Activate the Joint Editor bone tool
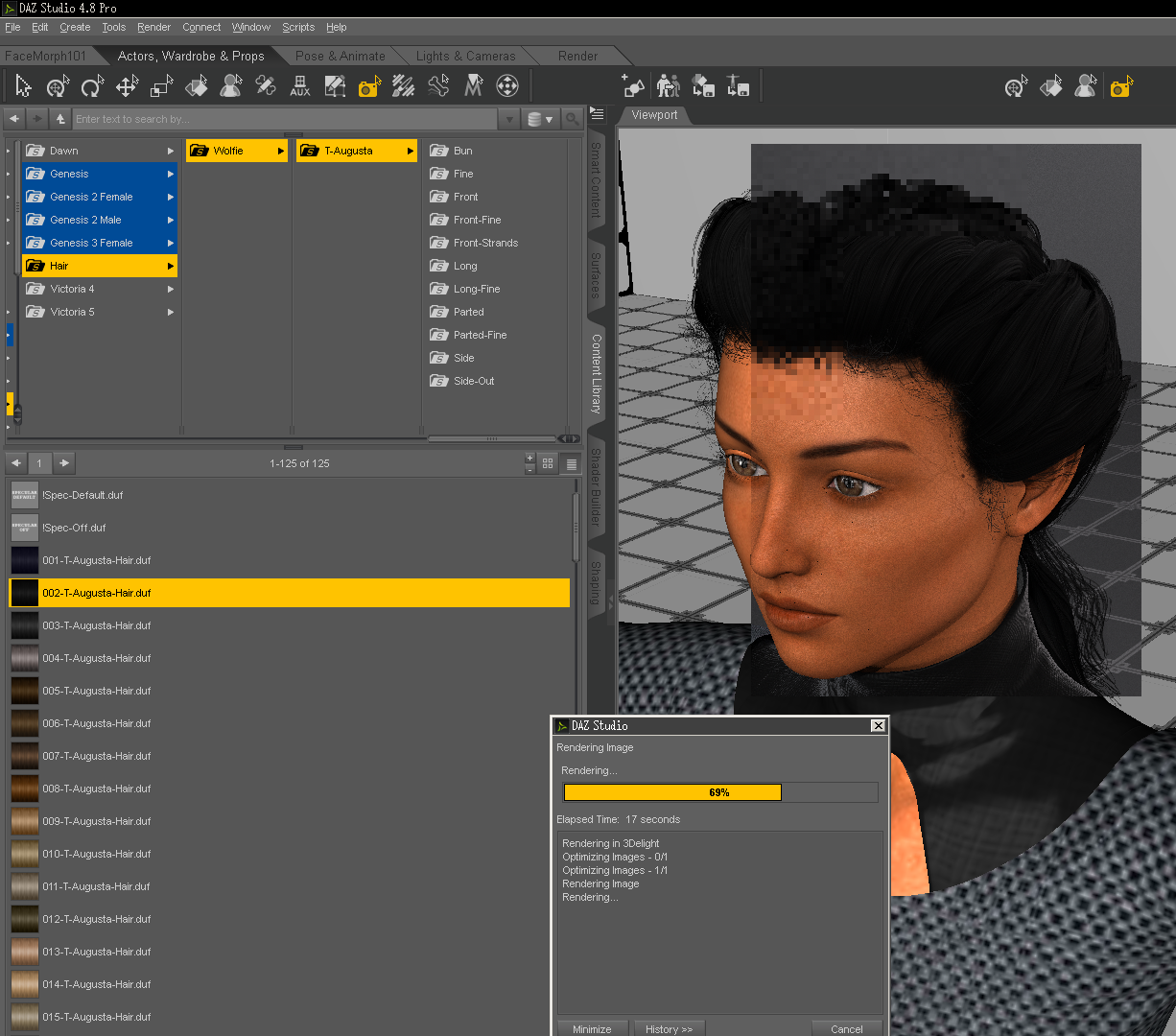 [x=438, y=87]
